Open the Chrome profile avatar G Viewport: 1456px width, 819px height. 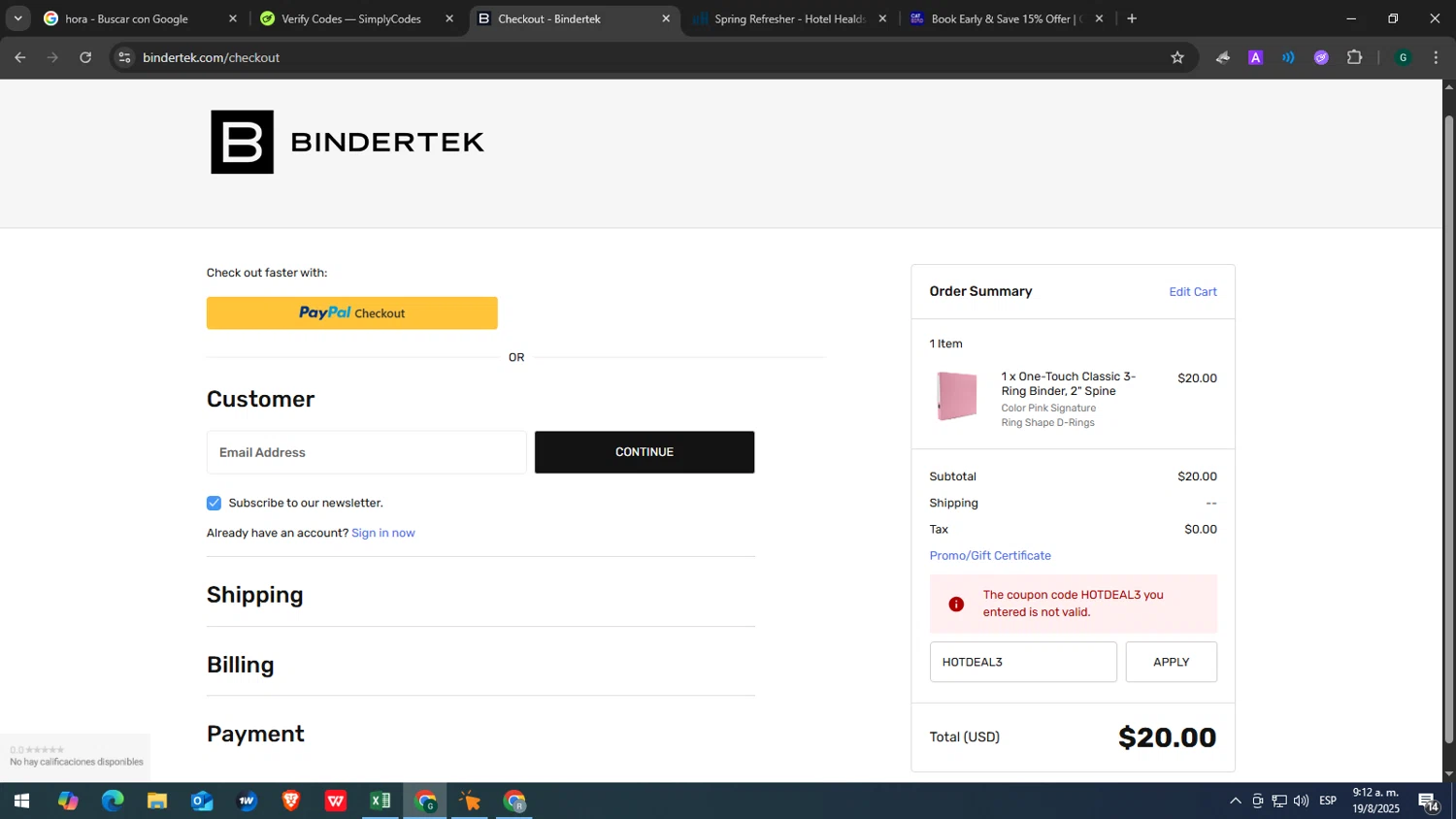point(1403,57)
